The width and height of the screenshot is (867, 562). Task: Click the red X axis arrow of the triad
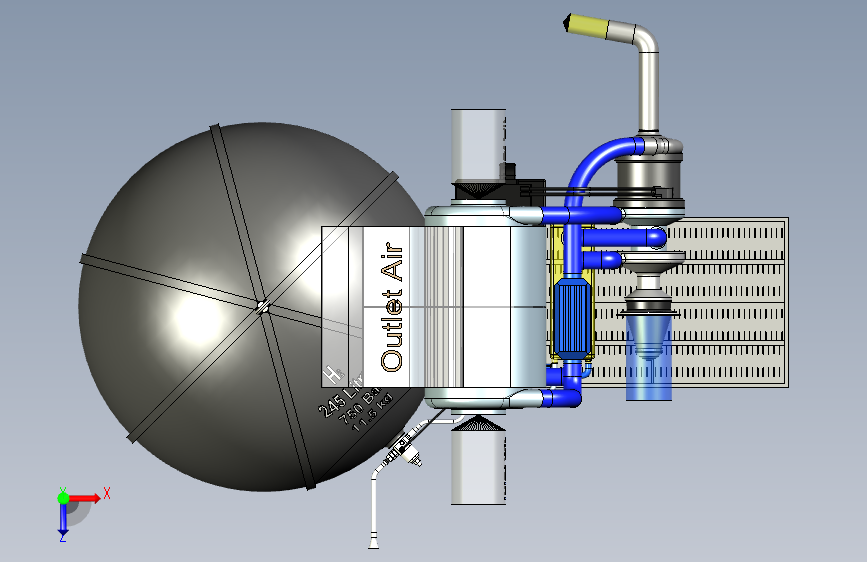(x=84, y=498)
